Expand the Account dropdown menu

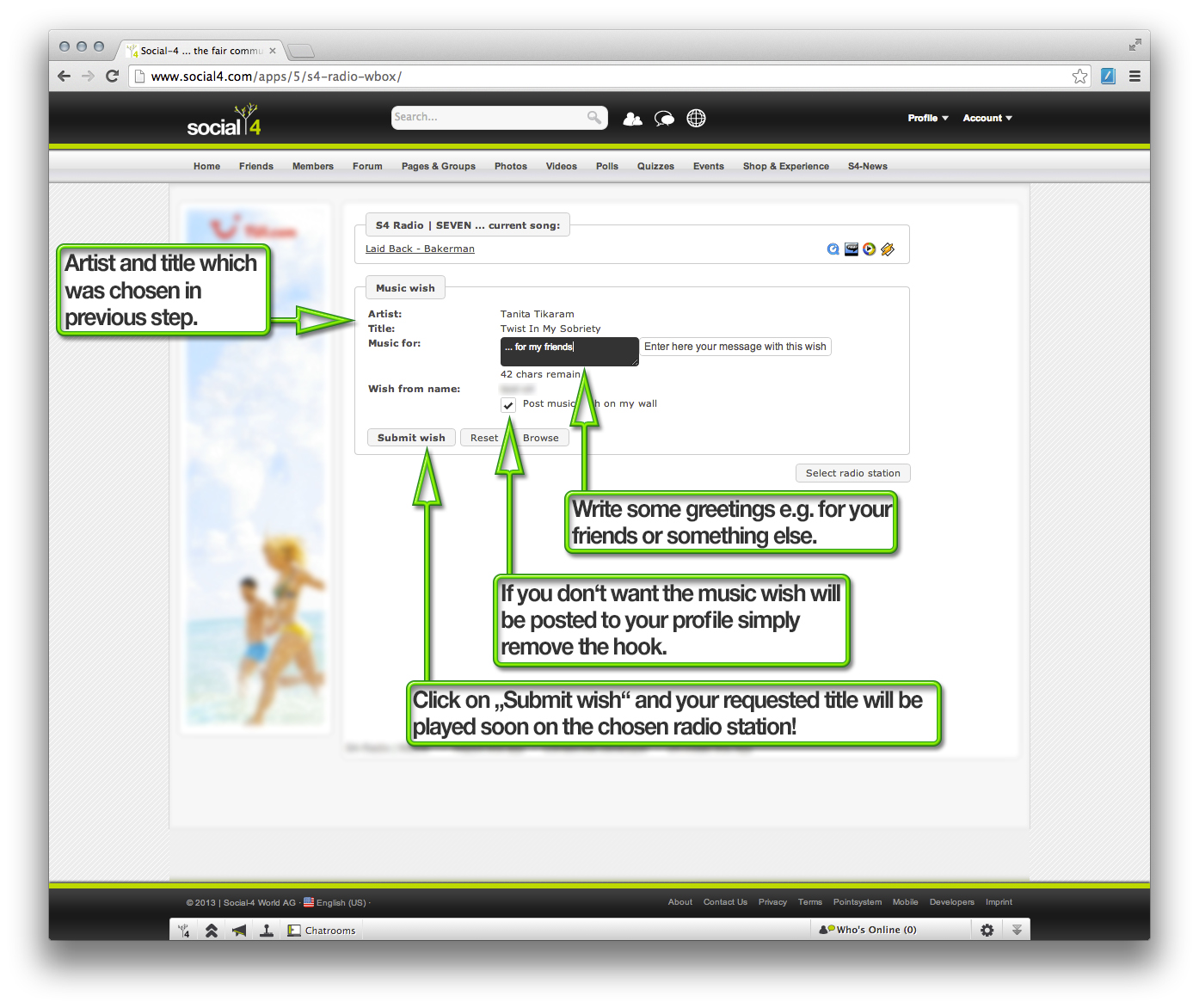point(987,118)
